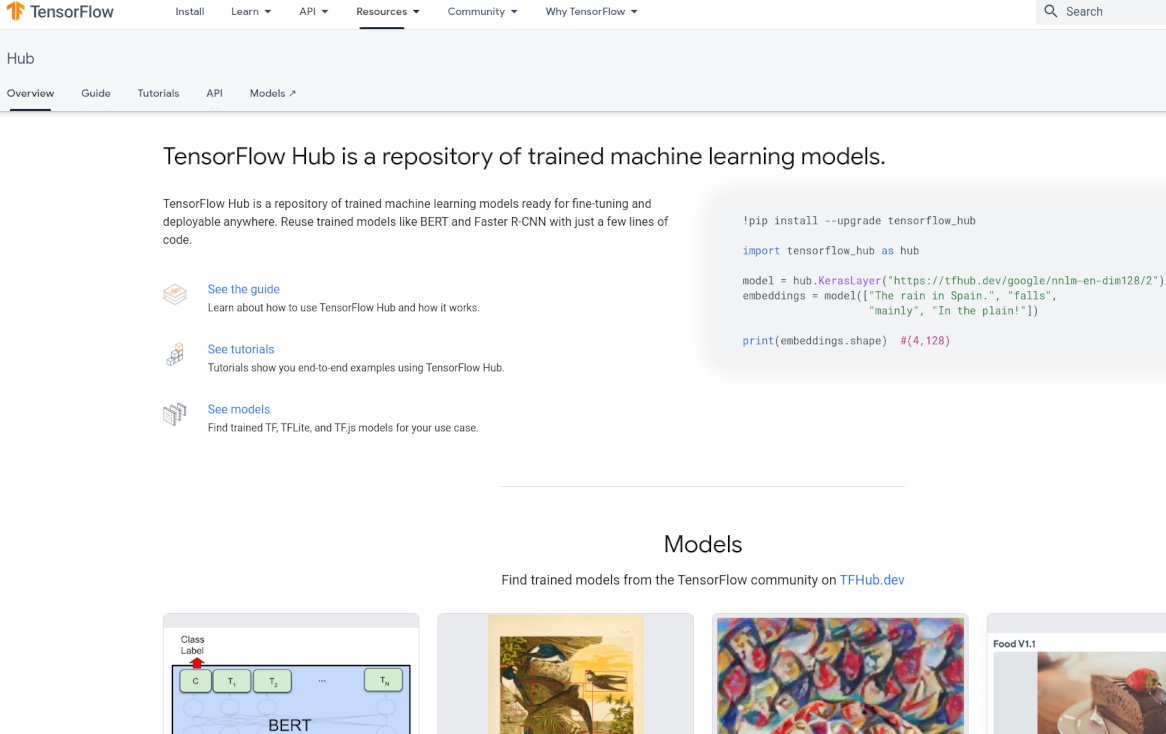The height and width of the screenshot is (734, 1166).
Task: Open the Why TensorFlow dropdown
Action: (591, 12)
